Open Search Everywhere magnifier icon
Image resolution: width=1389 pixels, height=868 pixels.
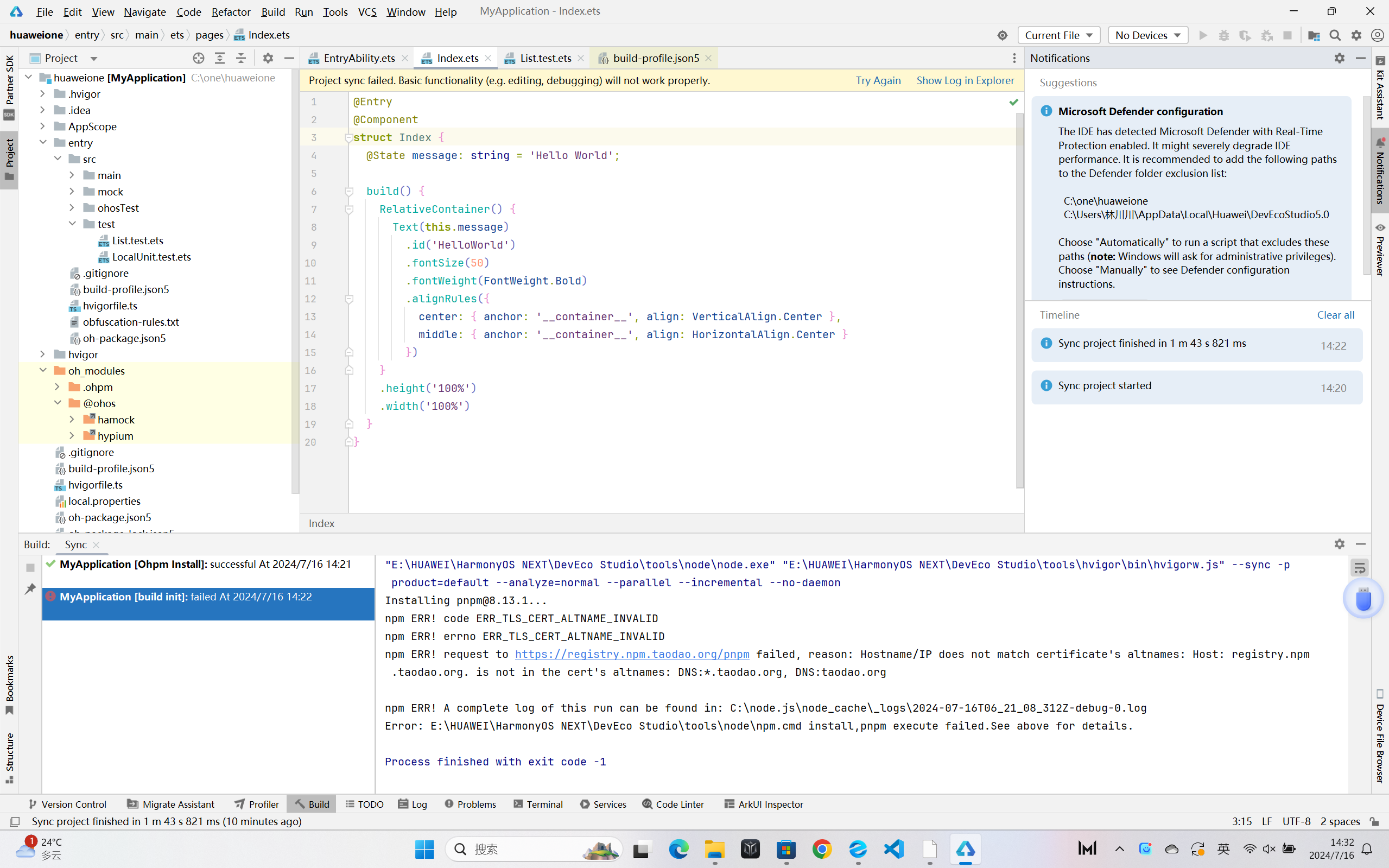click(x=1335, y=35)
